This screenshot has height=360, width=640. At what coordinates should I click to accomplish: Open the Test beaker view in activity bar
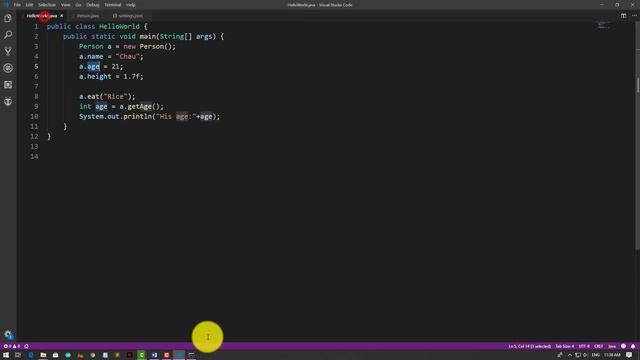point(8,101)
